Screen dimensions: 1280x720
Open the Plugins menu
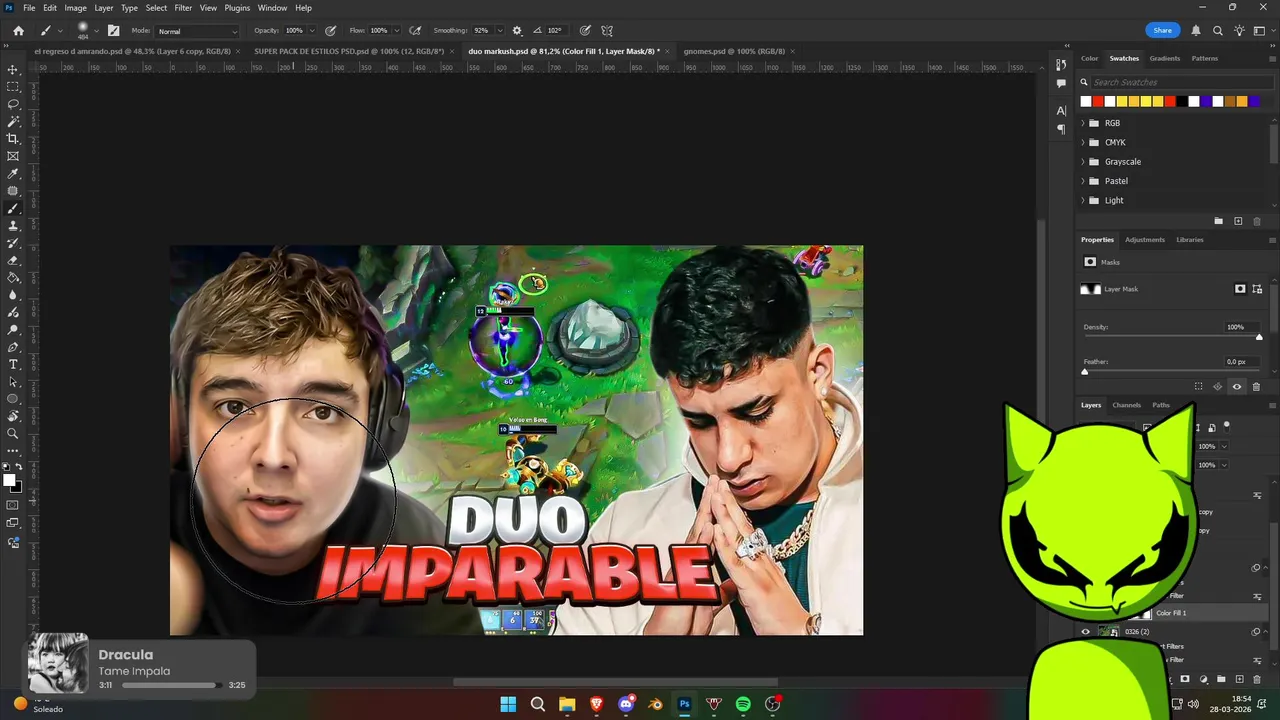(237, 8)
